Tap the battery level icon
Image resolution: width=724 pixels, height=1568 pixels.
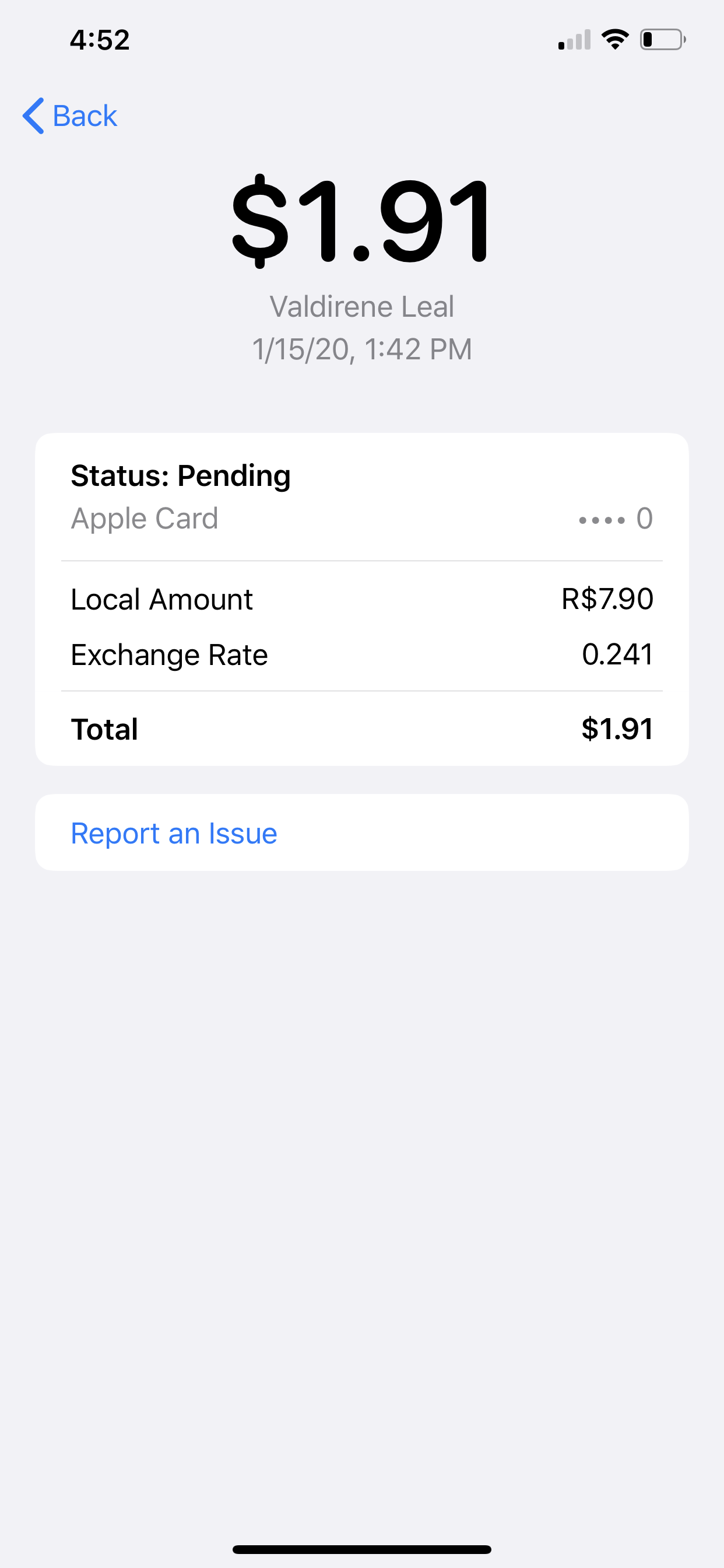(x=662, y=40)
